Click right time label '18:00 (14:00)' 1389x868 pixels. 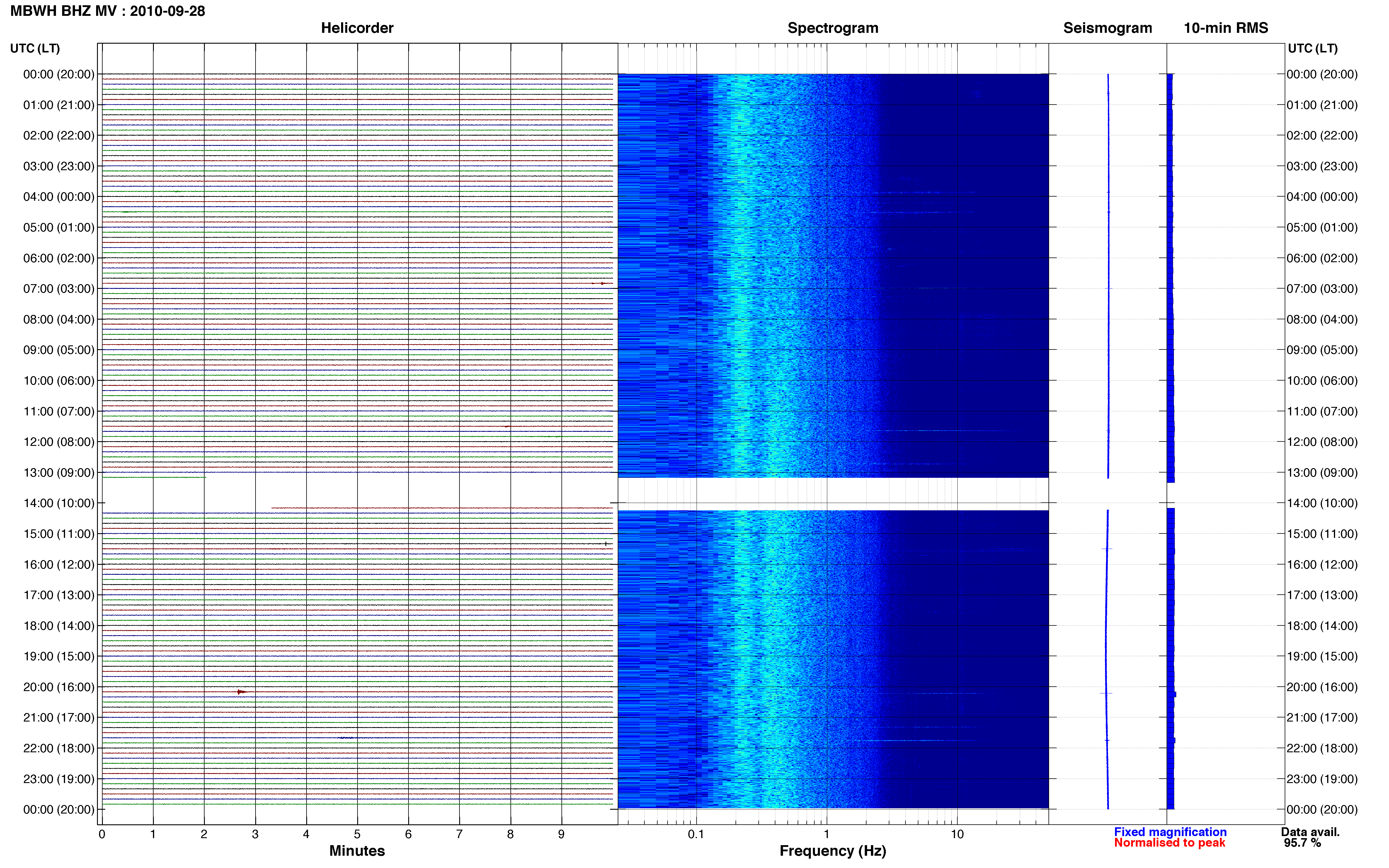tap(1322, 626)
